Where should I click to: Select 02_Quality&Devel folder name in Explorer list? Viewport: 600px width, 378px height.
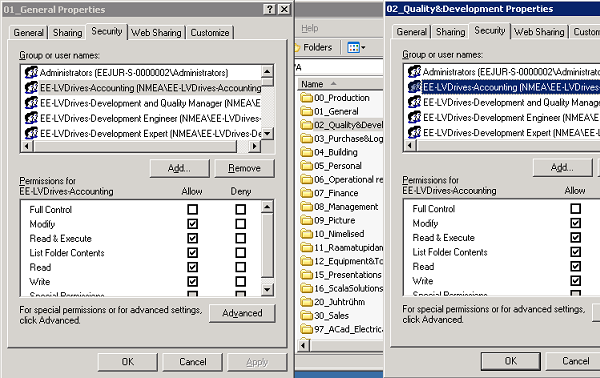tap(349, 125)
